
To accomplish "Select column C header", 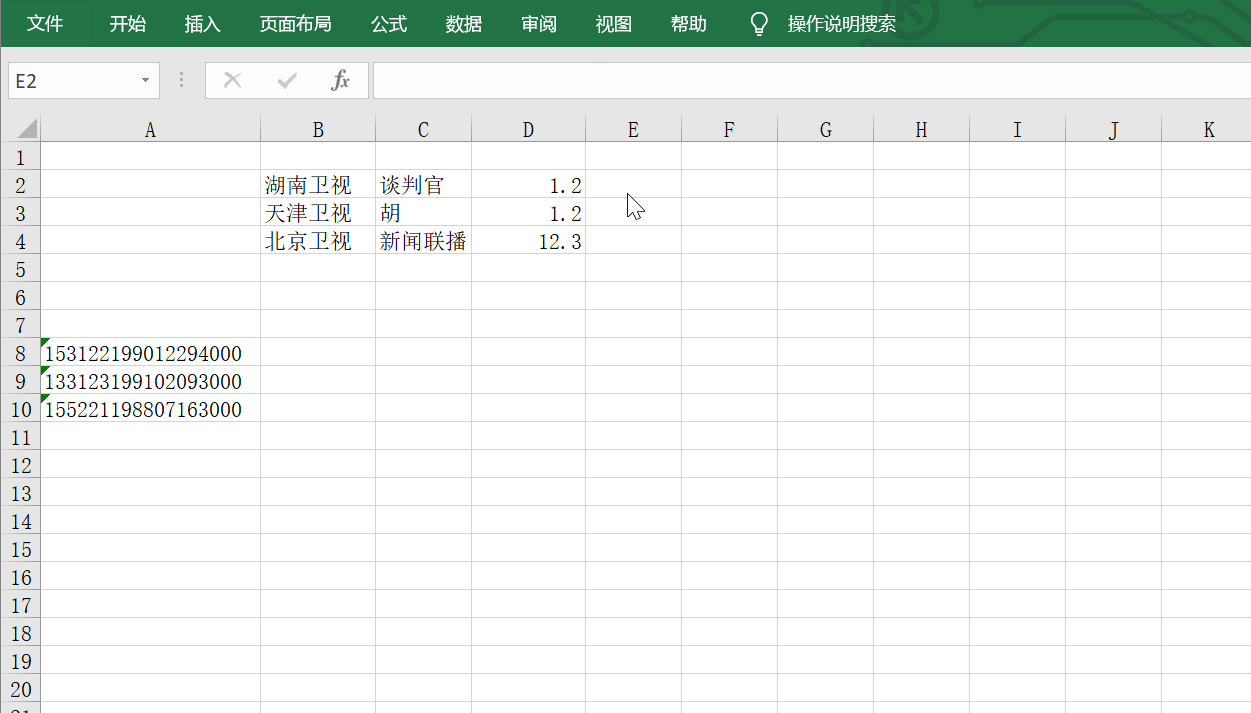I will (423, 130).
